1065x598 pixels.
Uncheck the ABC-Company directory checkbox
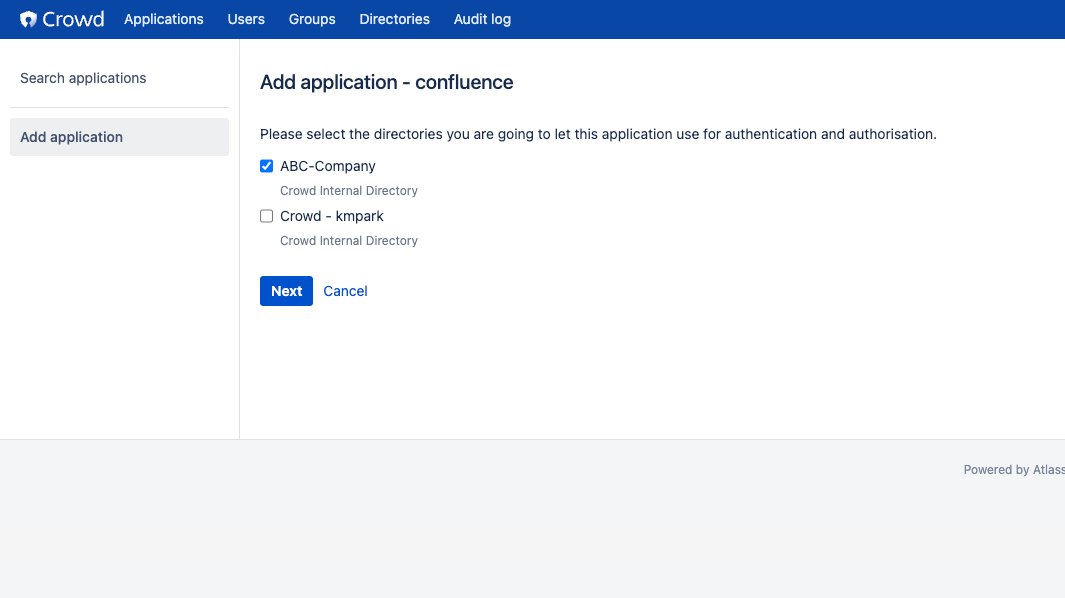click(266, 166)
